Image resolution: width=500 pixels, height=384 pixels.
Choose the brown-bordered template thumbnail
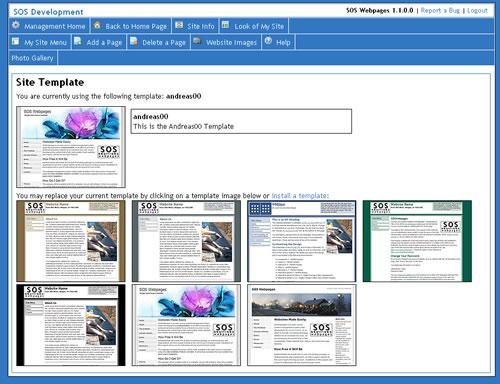click(x=71, y=241)
